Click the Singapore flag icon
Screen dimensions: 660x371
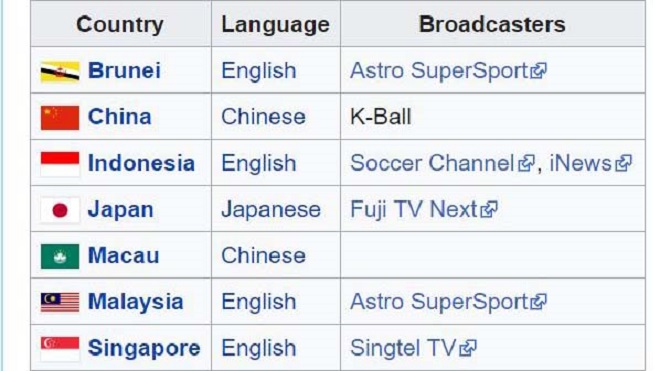point(60,349)
